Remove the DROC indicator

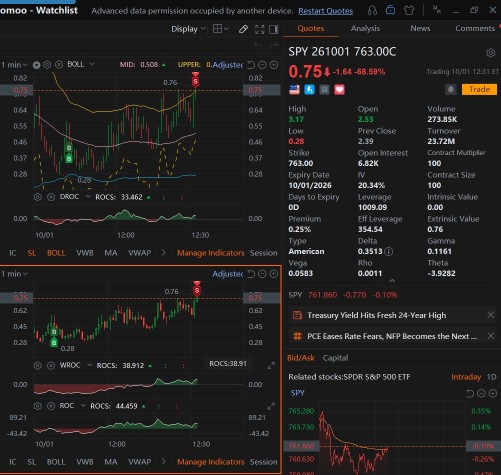click(51, 197)
